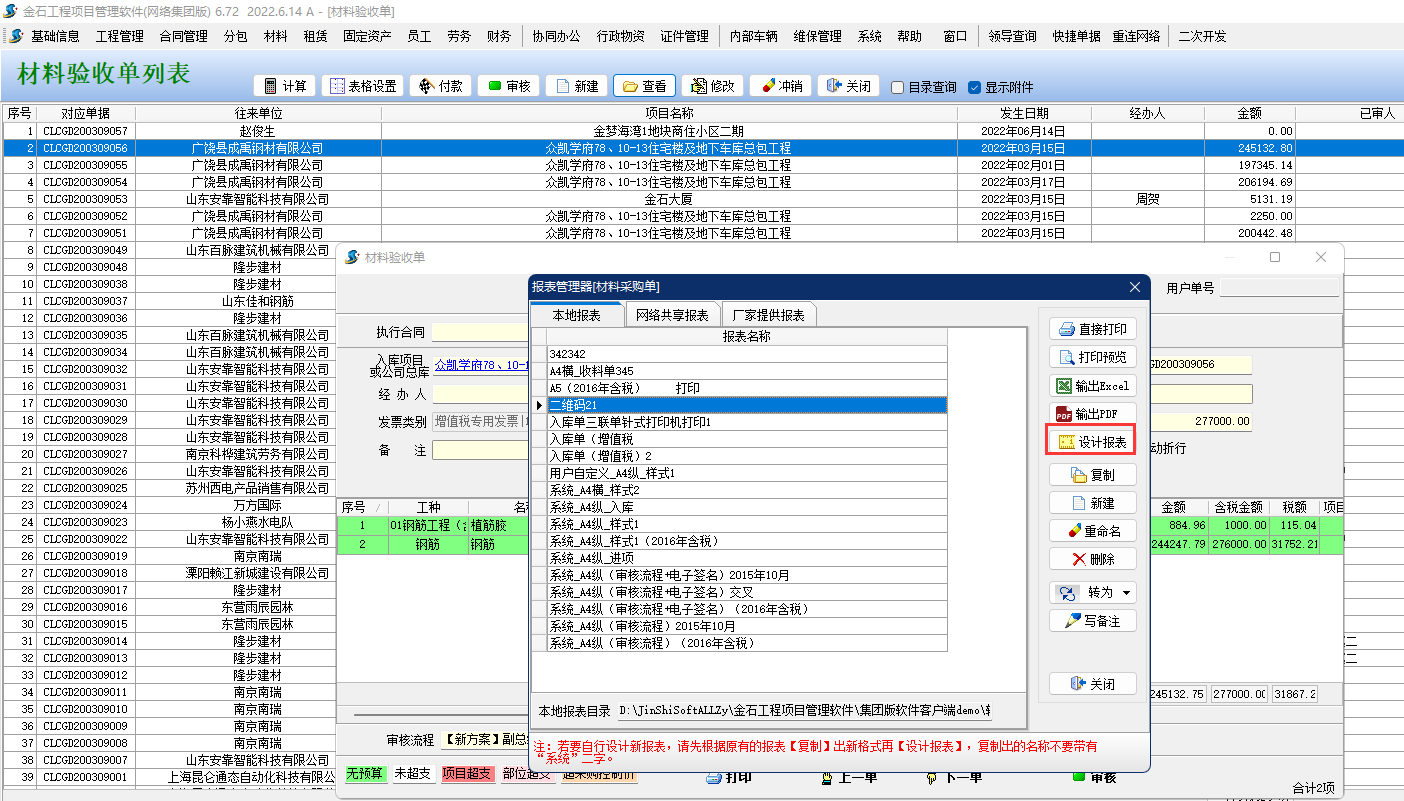Export report via 输出PDF button

[1092, 414]
